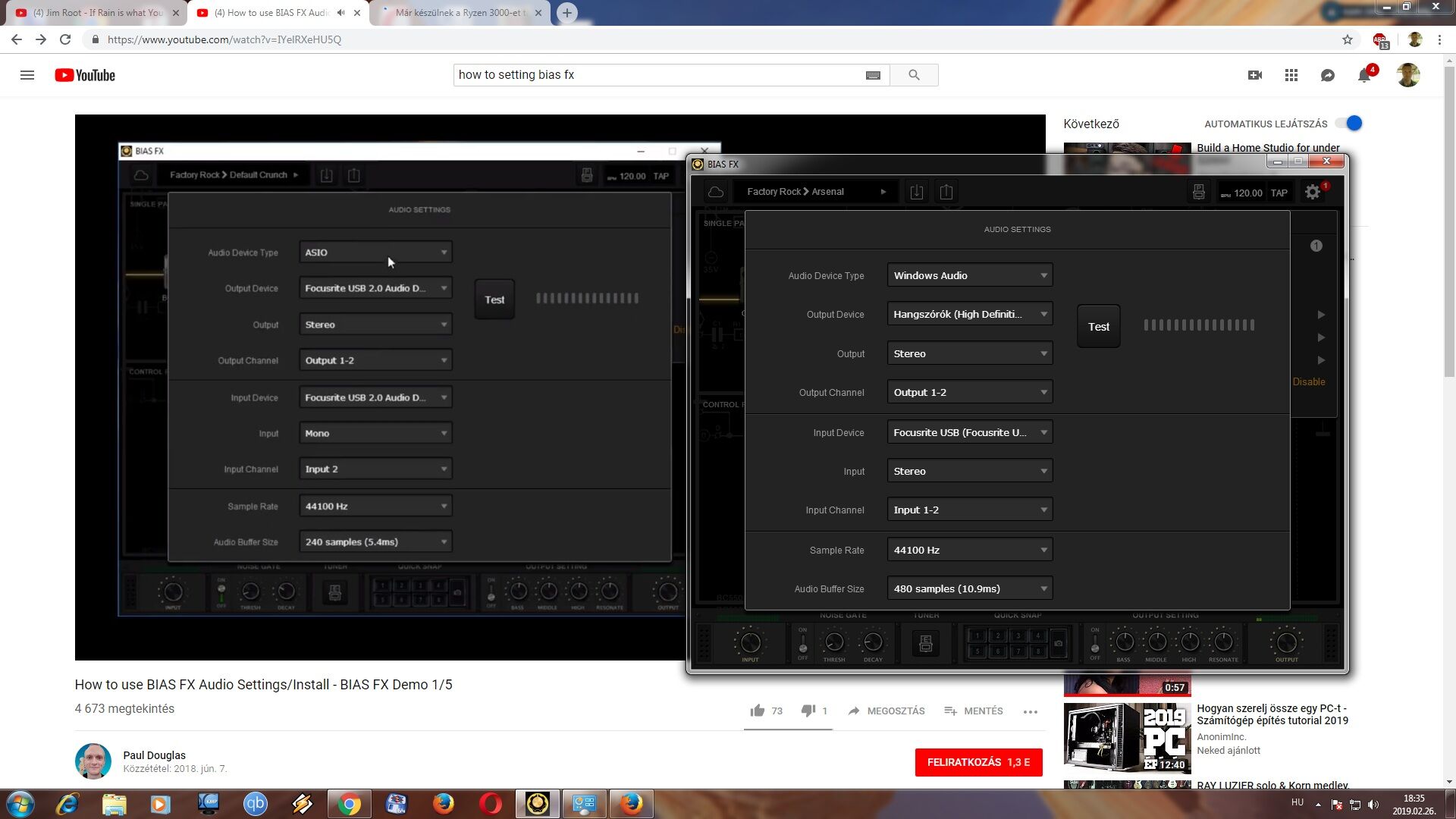Click the preset import download icon
This screenshot has width=1456, height=819.
coord(916,192)
